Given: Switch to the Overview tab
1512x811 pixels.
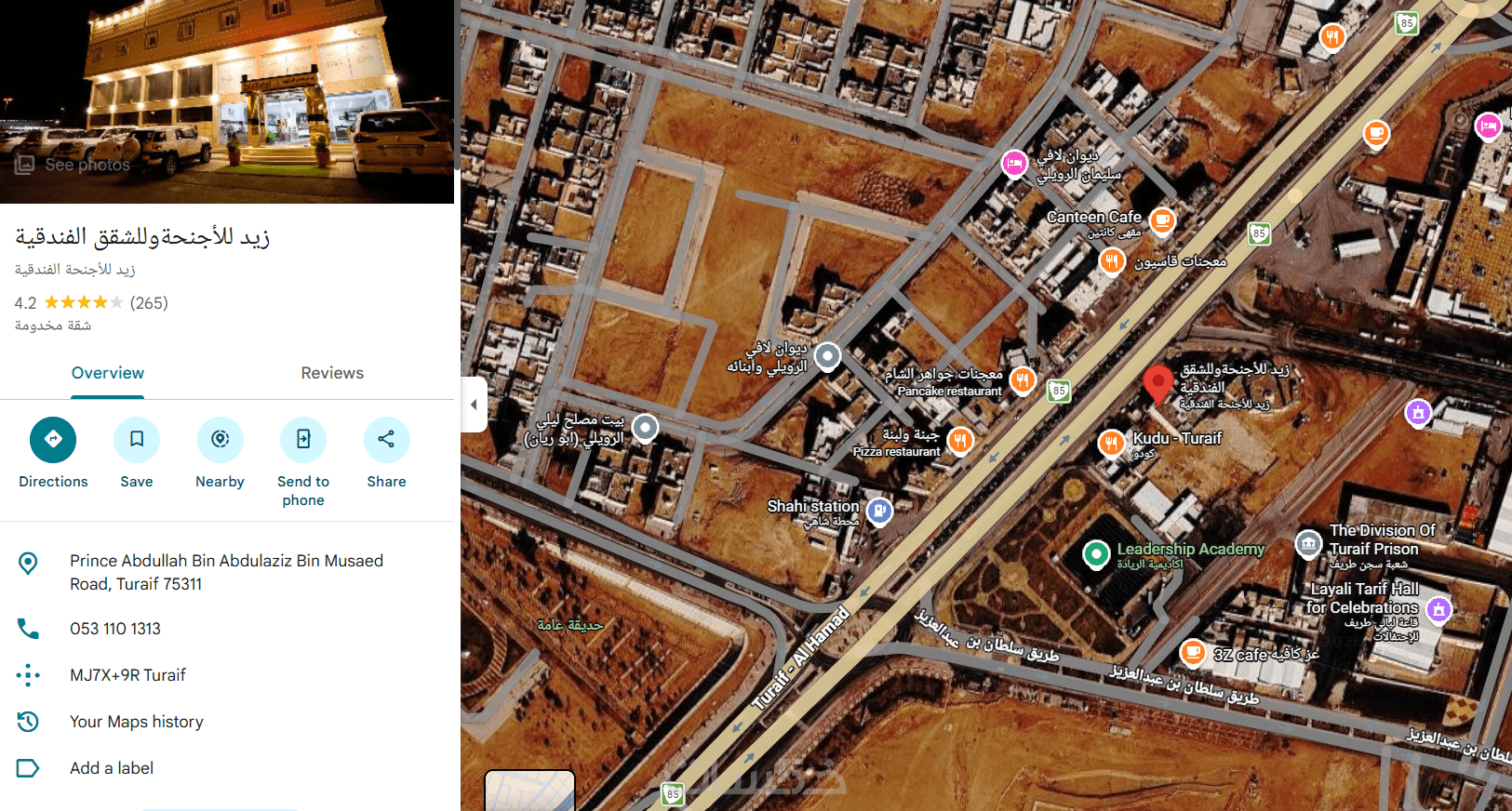Looking at the screenshot, I should 108,373.
